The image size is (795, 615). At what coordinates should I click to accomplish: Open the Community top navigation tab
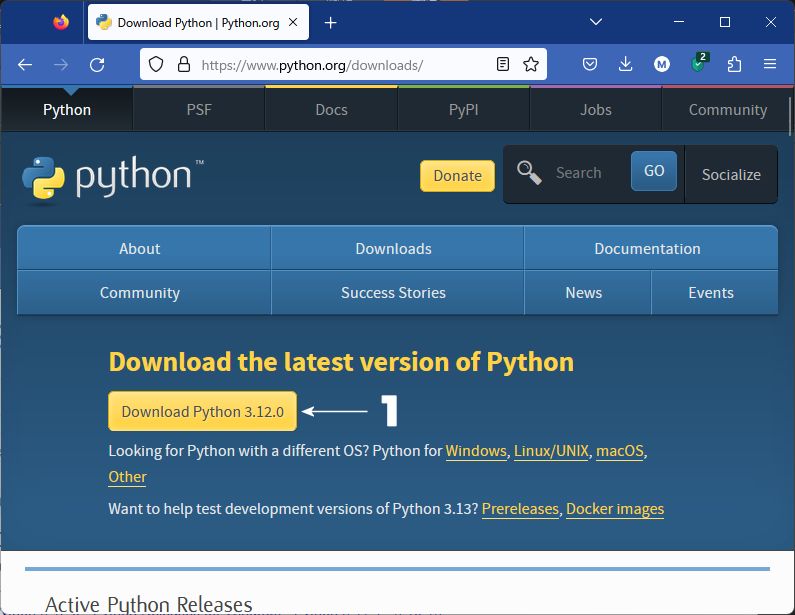[728, 110]
